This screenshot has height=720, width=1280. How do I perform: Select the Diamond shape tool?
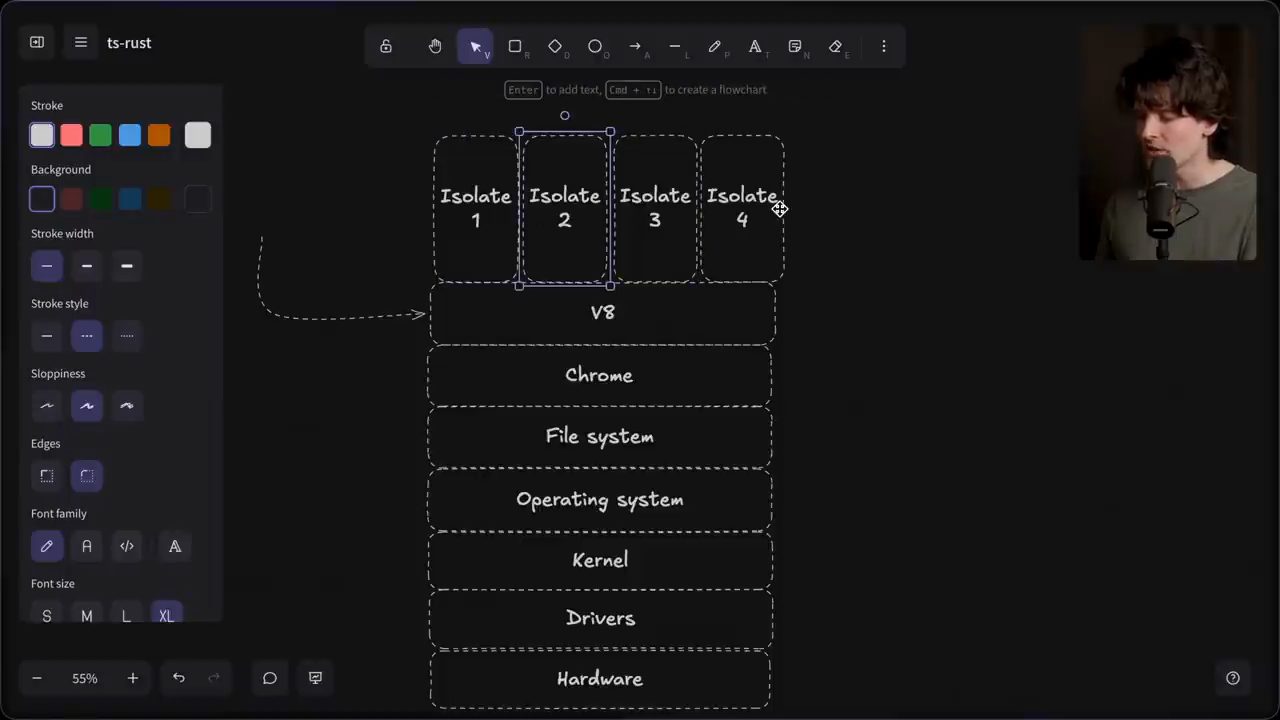pos(555,46)
